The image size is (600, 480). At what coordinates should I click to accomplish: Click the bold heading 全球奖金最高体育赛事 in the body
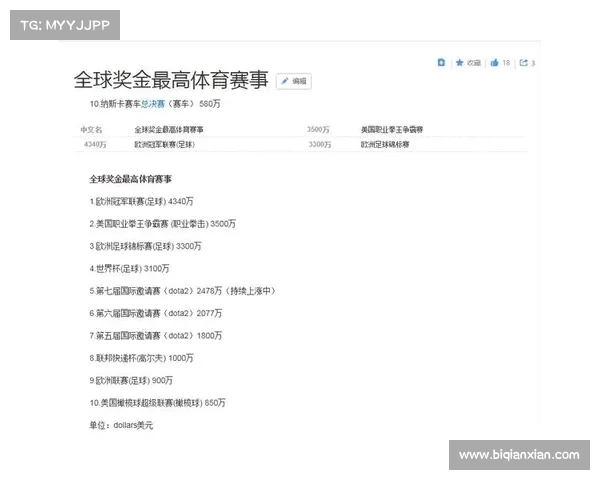pos(130,179)
